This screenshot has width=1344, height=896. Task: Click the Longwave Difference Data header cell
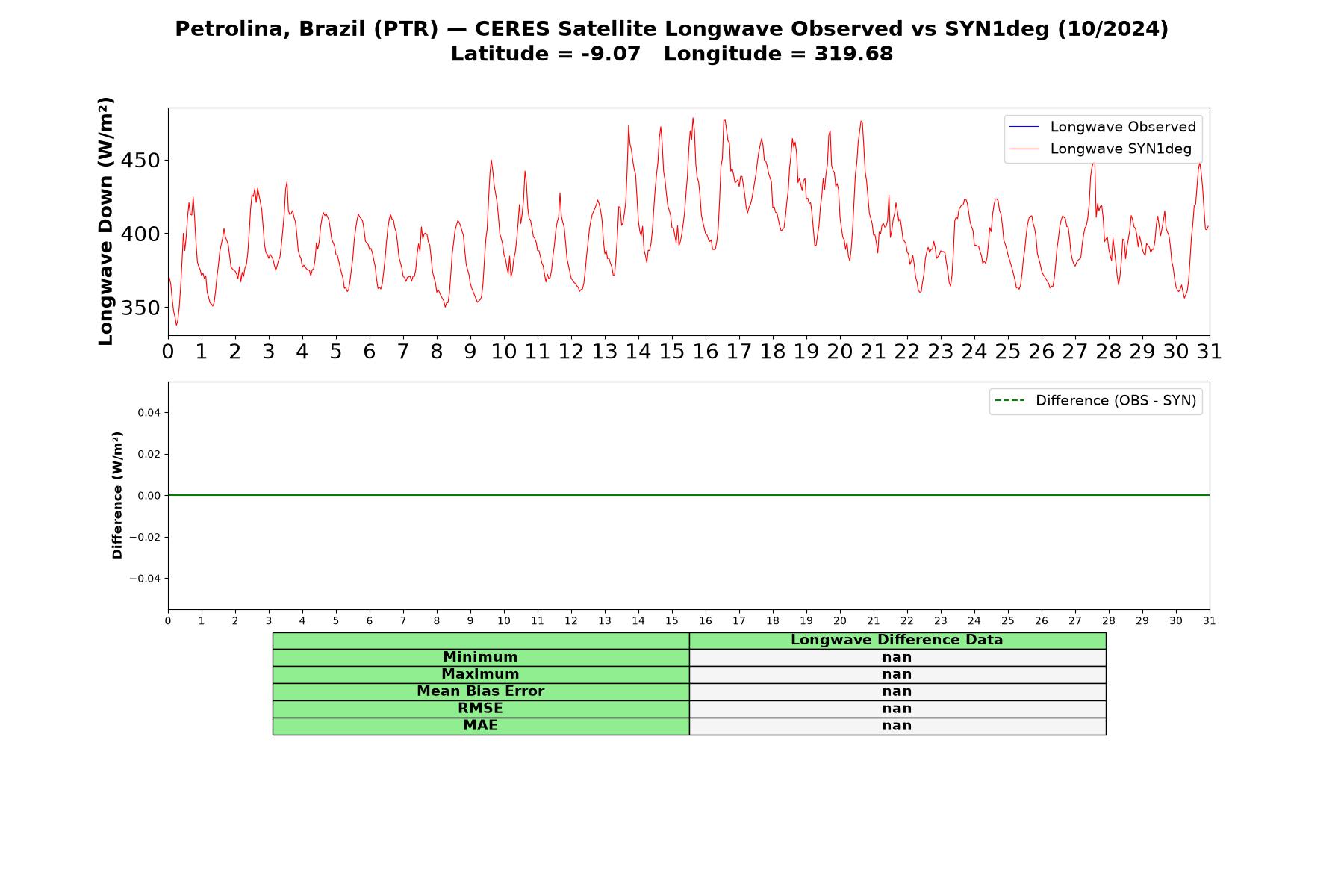click(897, 641)
